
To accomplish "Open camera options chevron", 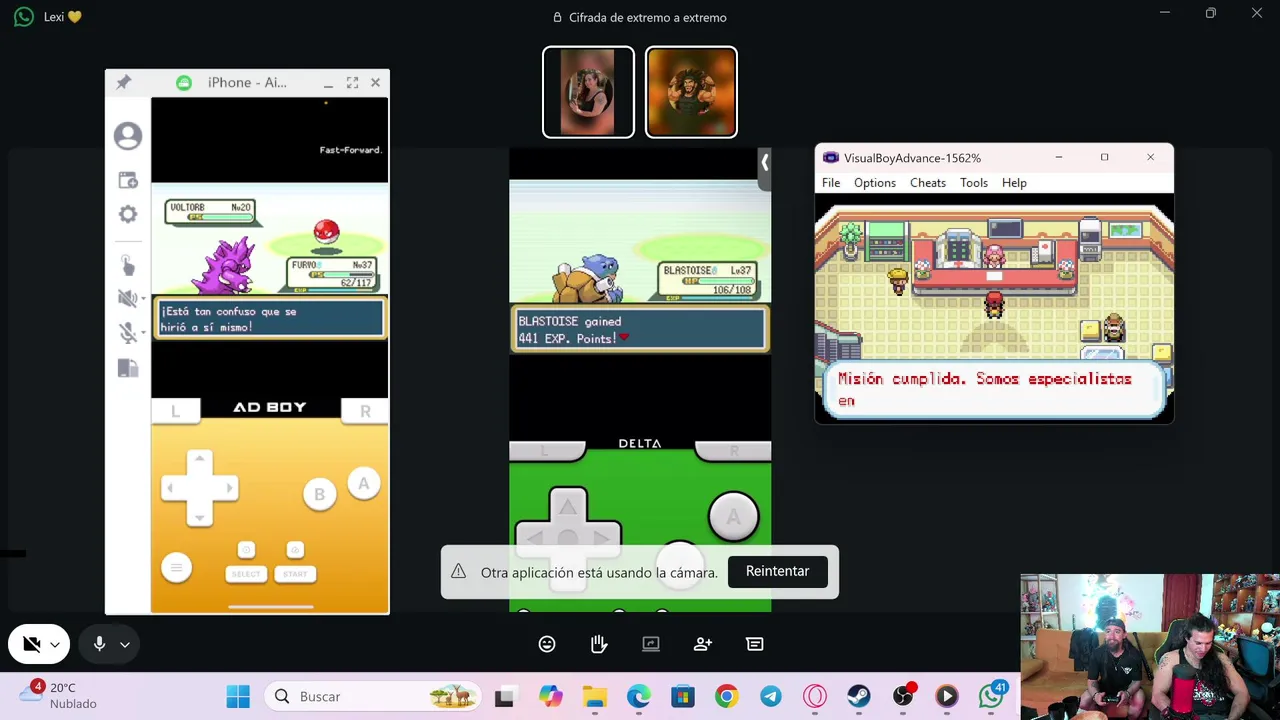I will click(x=55, y=645).
